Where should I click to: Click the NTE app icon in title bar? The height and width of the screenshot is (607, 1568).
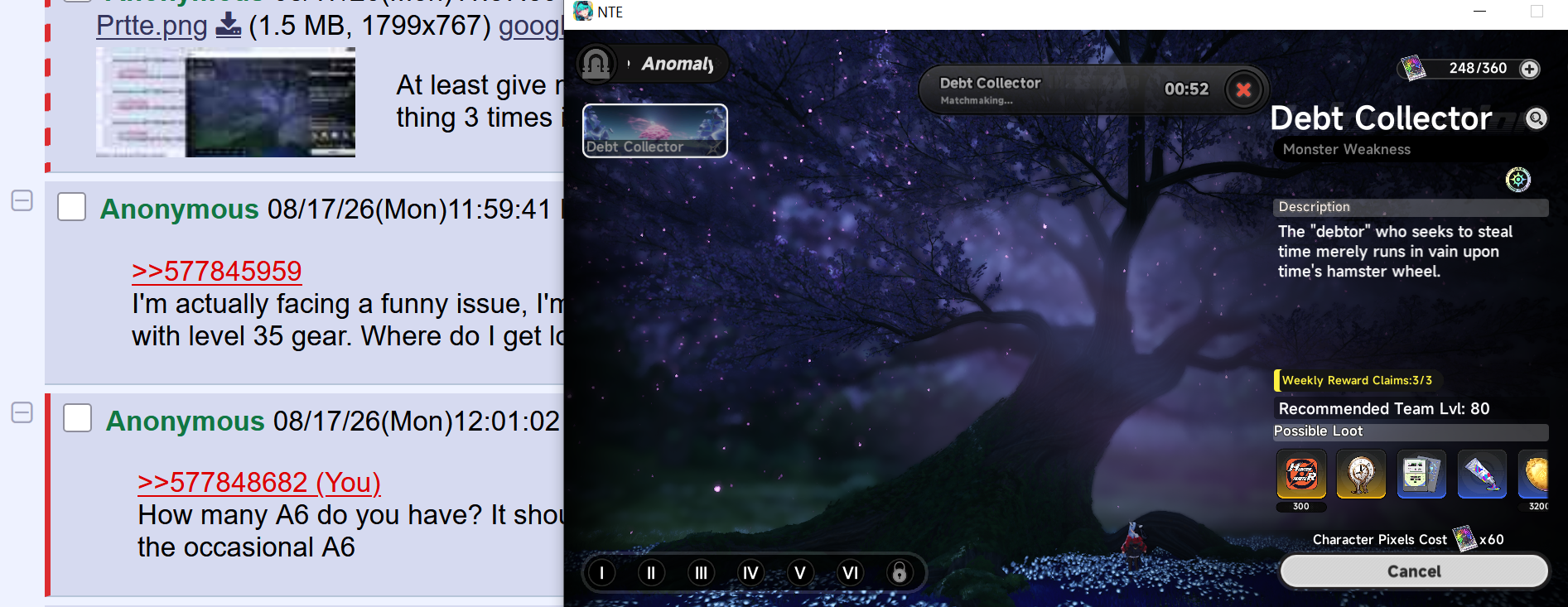coord(583,11)
